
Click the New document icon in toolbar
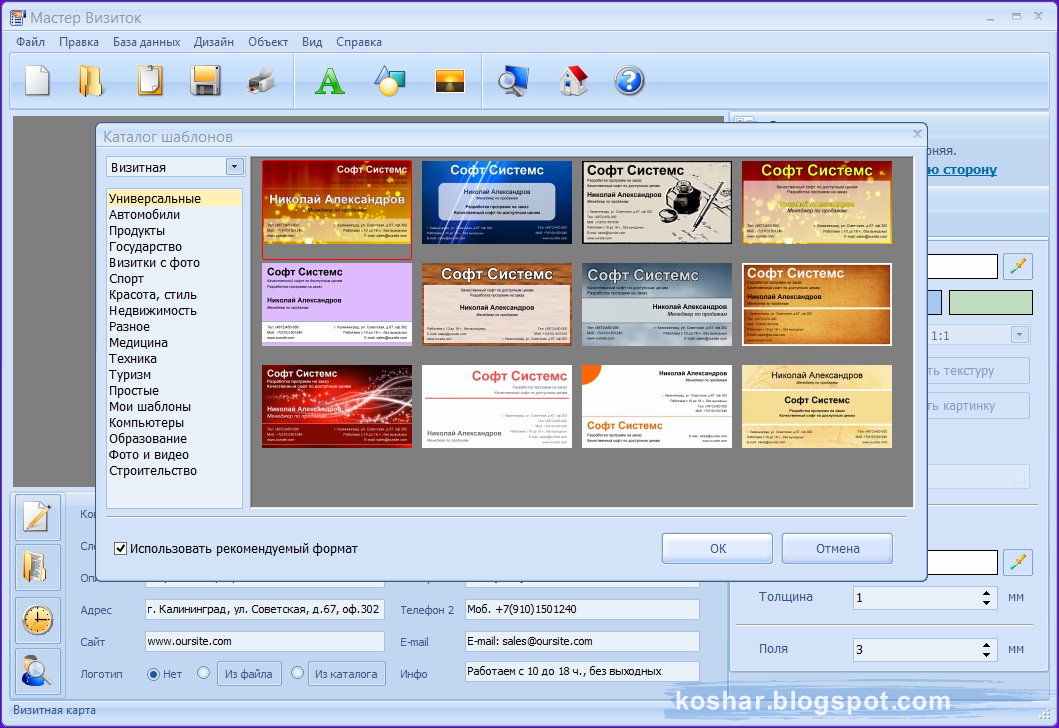37,80
